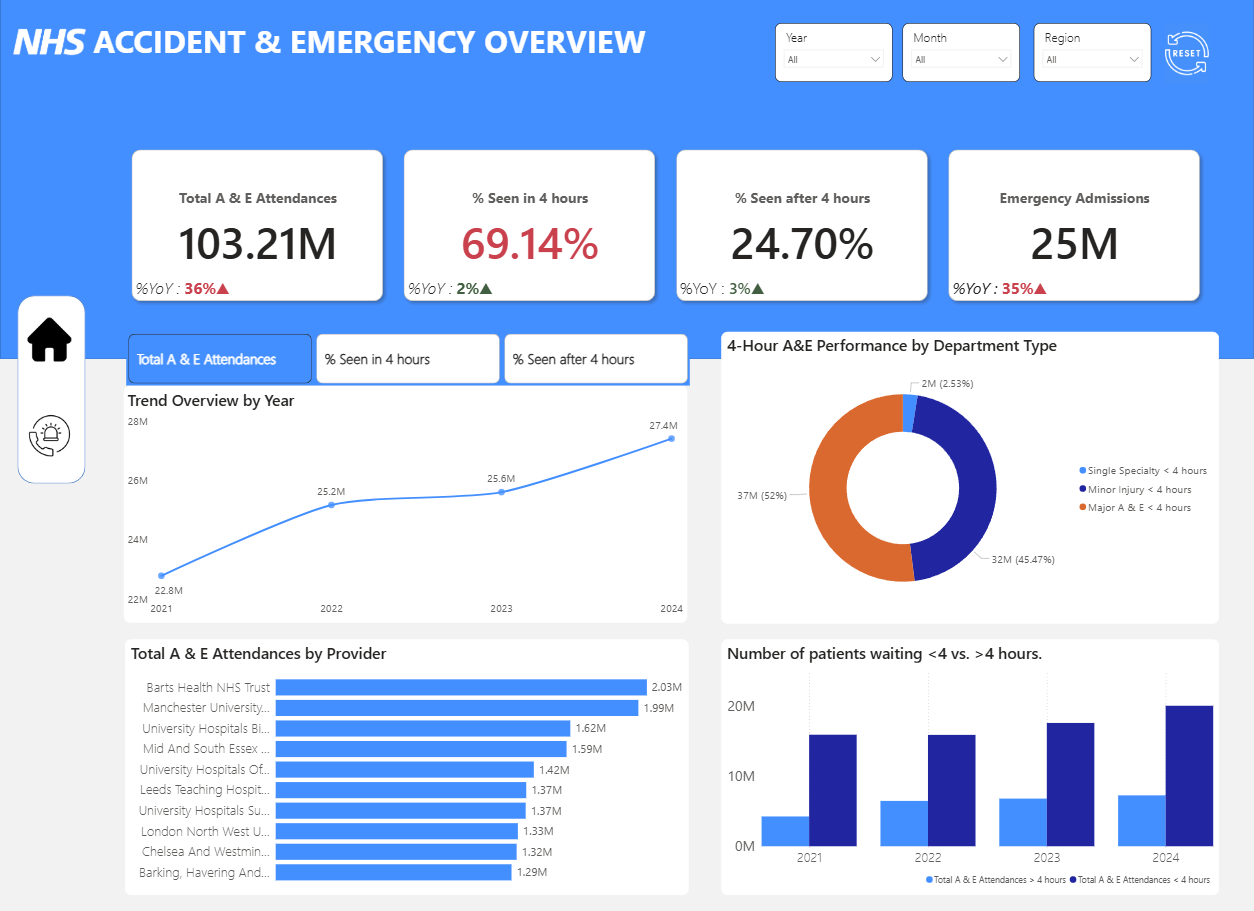Click 'University Hospitals Bi...' provider label
The width and height of the screenshot is (1254, 911).
pyautogui.click(x=206, y=729)
